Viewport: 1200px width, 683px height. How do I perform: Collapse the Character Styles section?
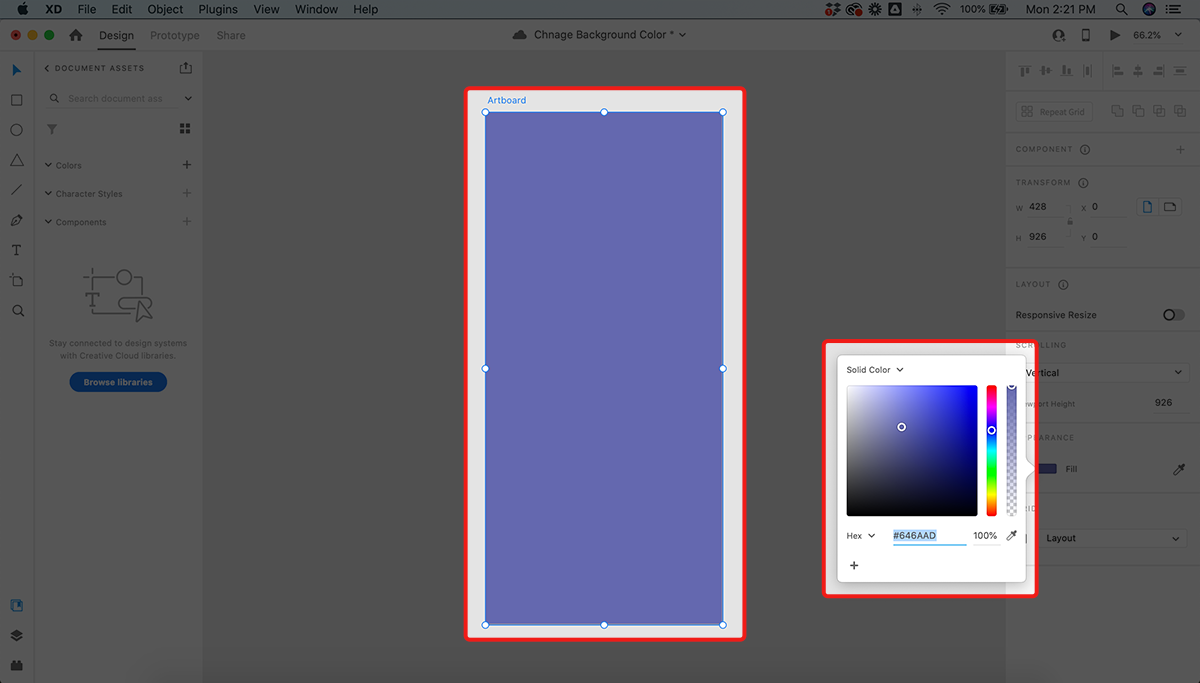tap(48, 194)
